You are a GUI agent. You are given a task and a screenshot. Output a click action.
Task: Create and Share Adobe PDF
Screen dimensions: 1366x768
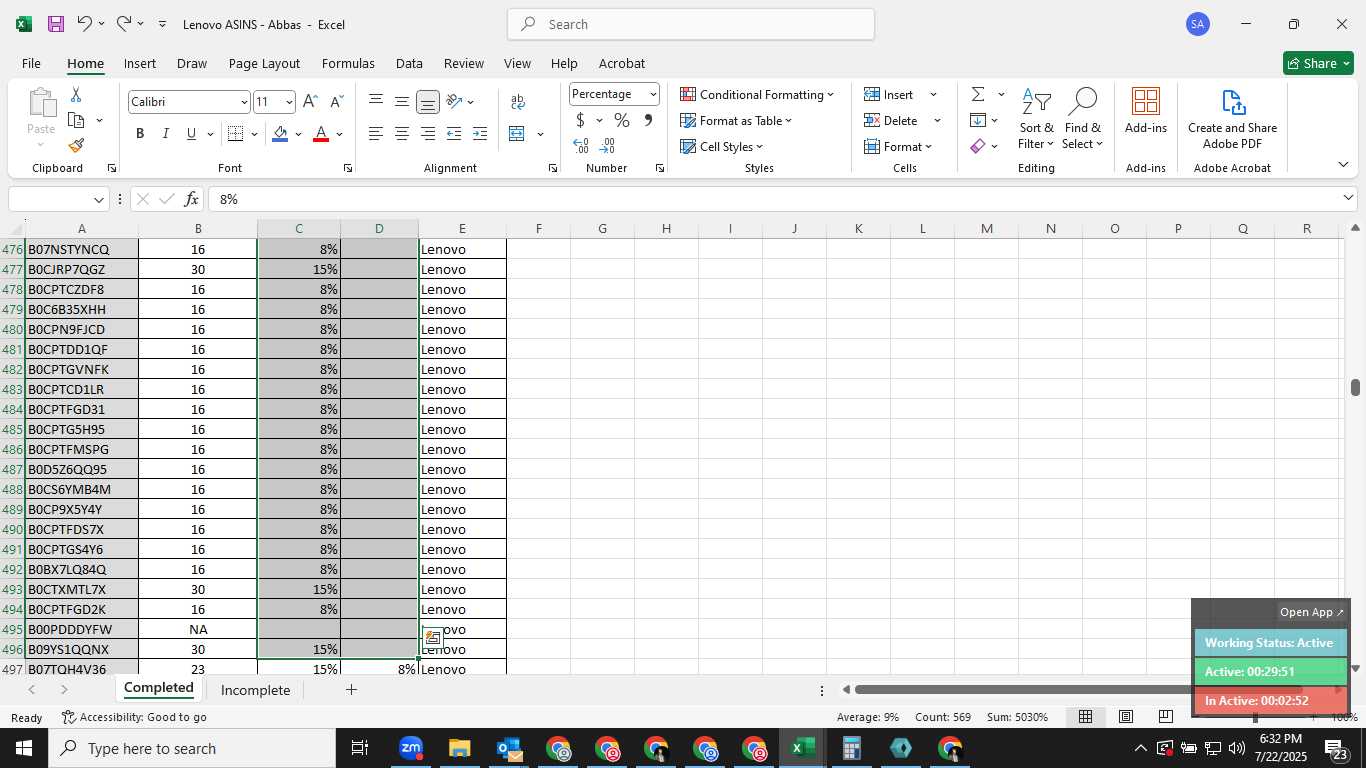[x=1232, y=119]
